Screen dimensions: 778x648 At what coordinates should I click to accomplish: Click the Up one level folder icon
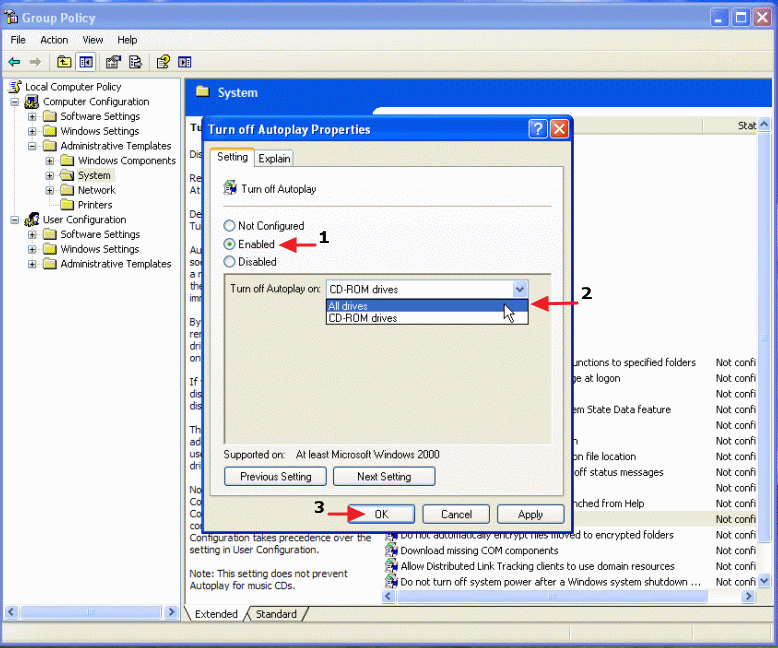tap(64, 62)
